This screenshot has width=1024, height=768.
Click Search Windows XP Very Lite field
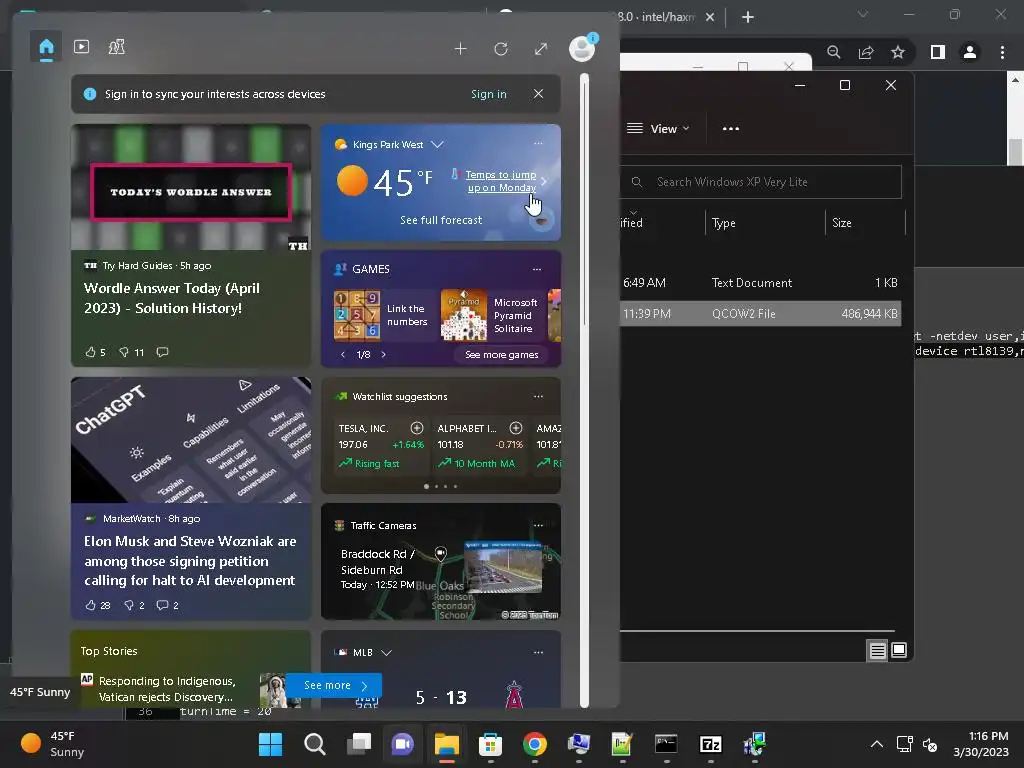(x=761, y=182)
